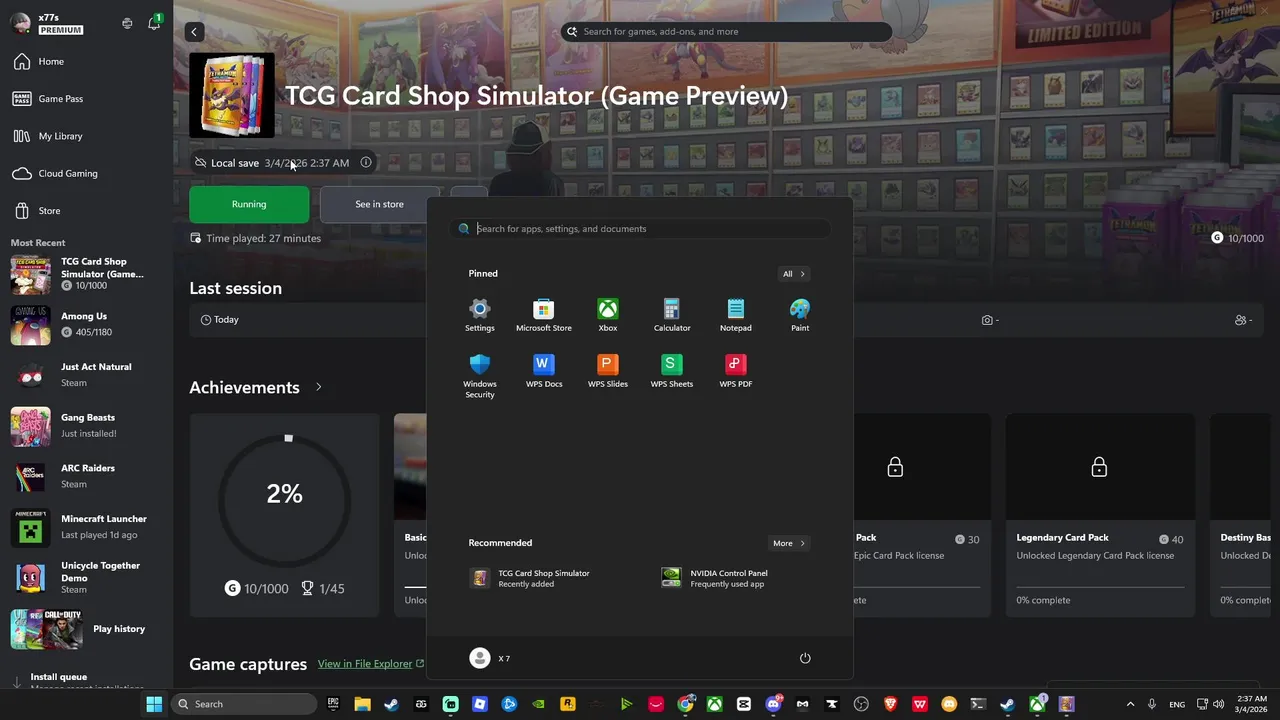Viewport: 1280px width, 720px height.
Task: Open Xbox notifications bell
Action: (x=154, y=23)
